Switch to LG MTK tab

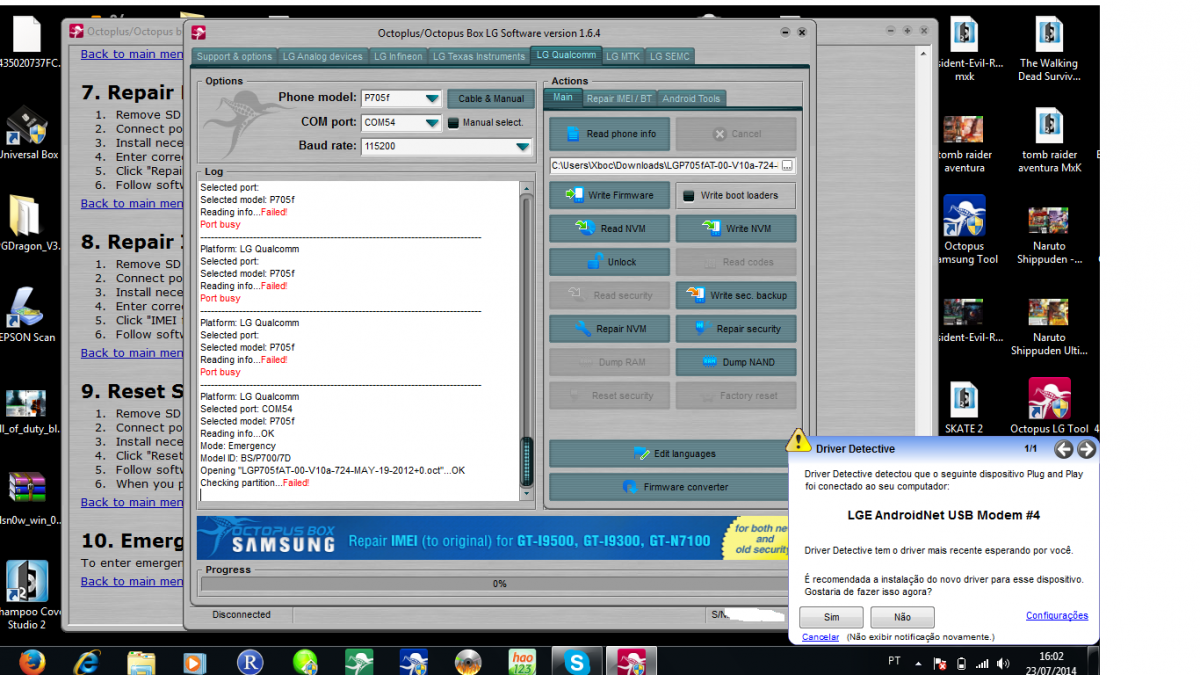[x=623, y=56]
